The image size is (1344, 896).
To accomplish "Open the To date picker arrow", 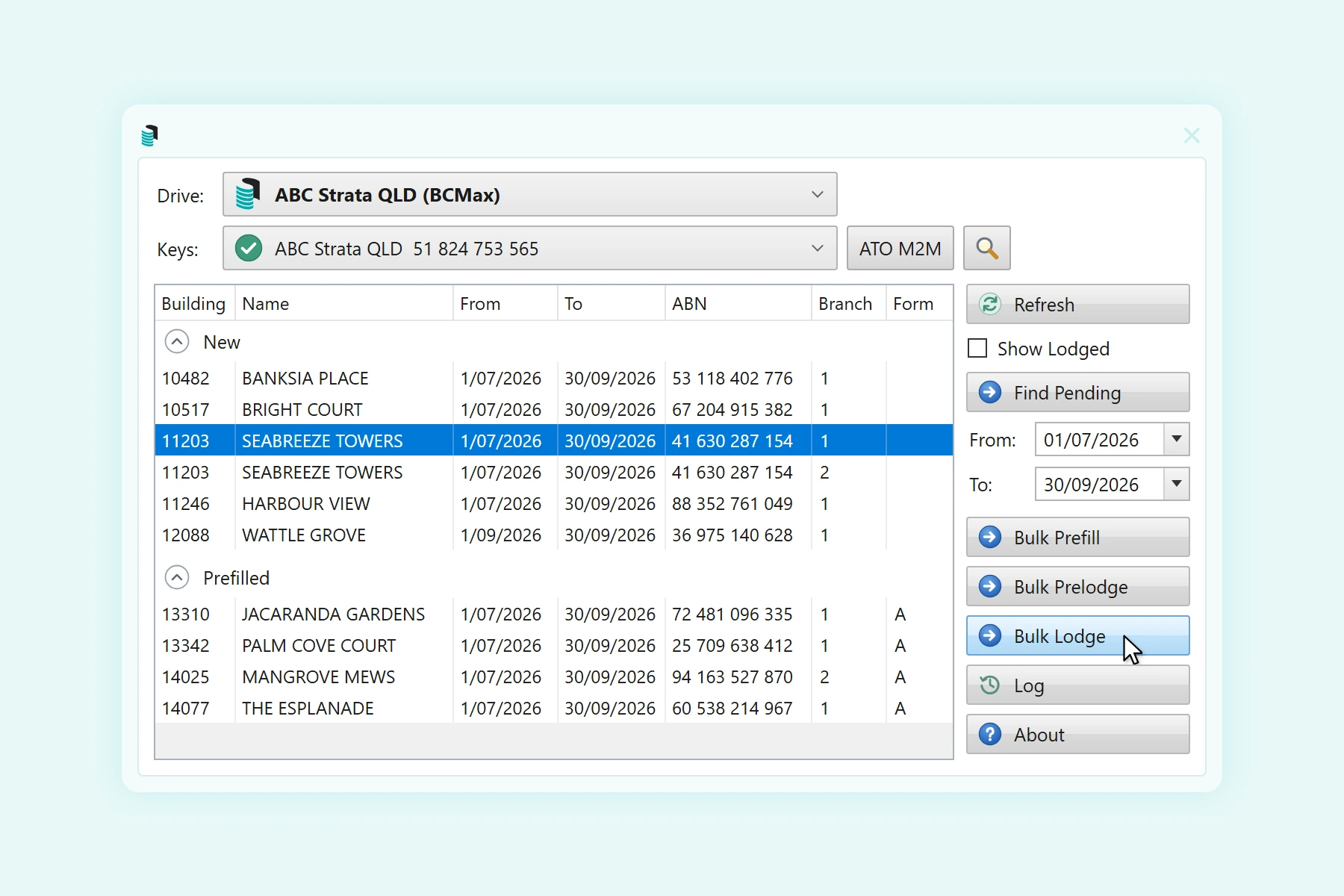I will (x=1177, y=485).
